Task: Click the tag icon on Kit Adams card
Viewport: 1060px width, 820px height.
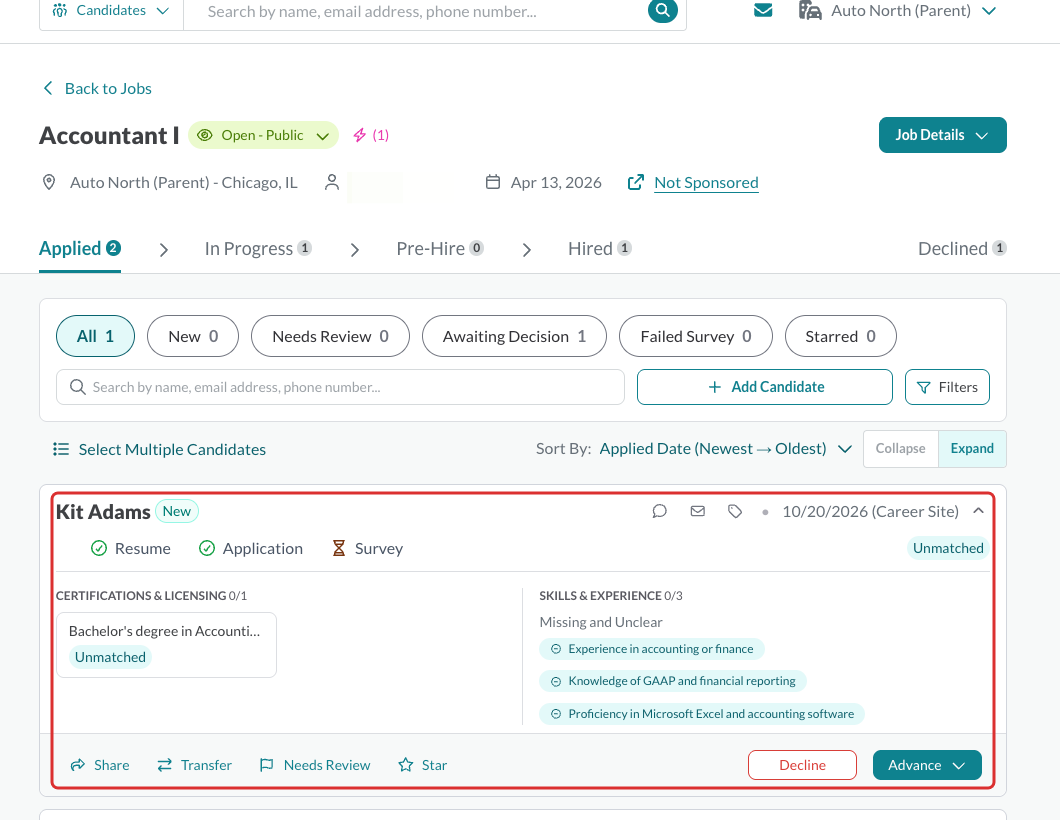Action: 735,512
